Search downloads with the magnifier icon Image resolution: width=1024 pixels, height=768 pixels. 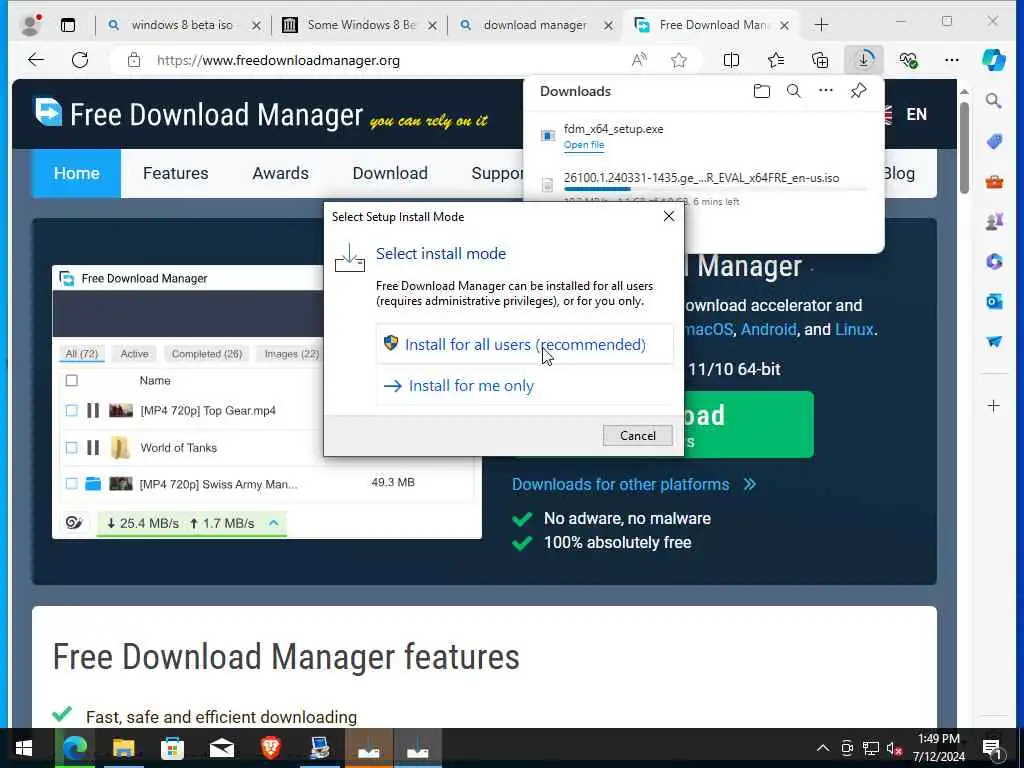coord(793,91)
